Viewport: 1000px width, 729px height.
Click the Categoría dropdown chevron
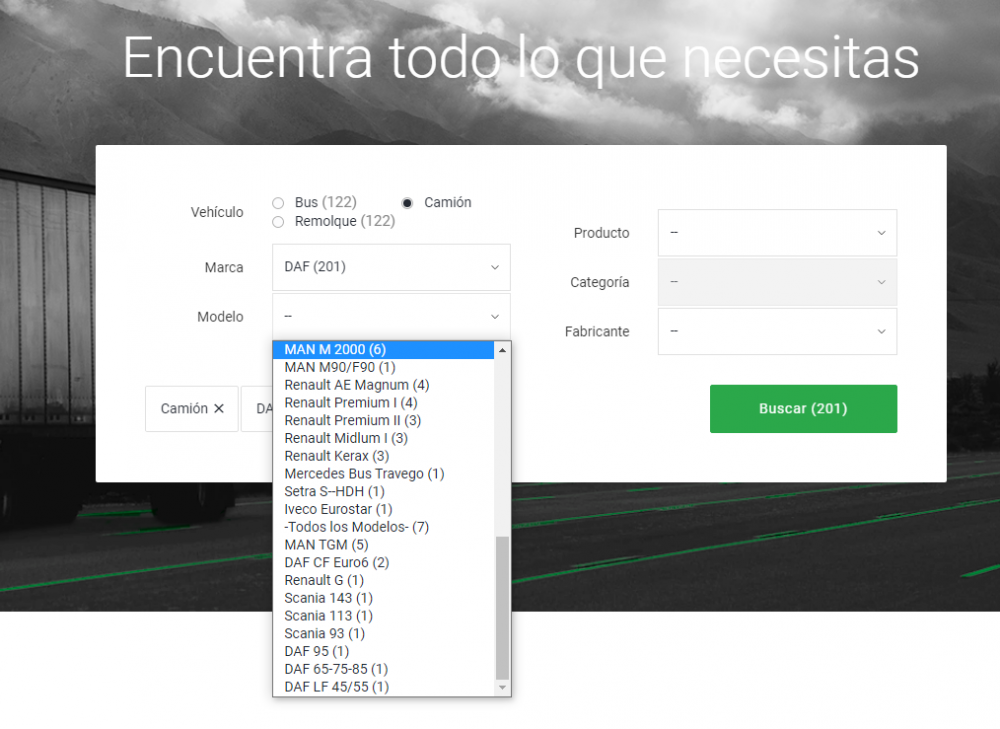(x=881, y=282)
